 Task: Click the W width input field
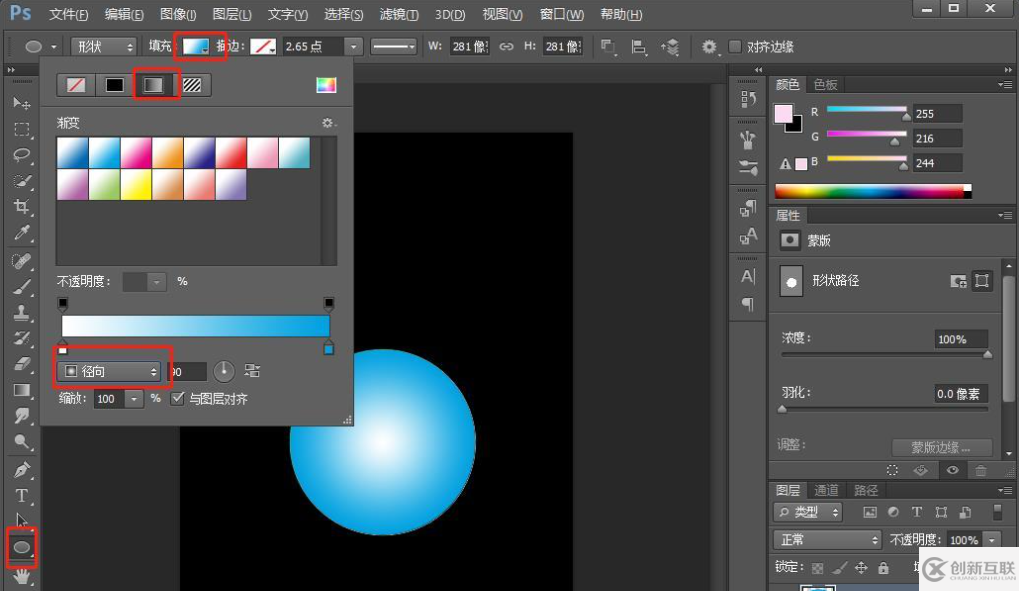click(467, 47)
